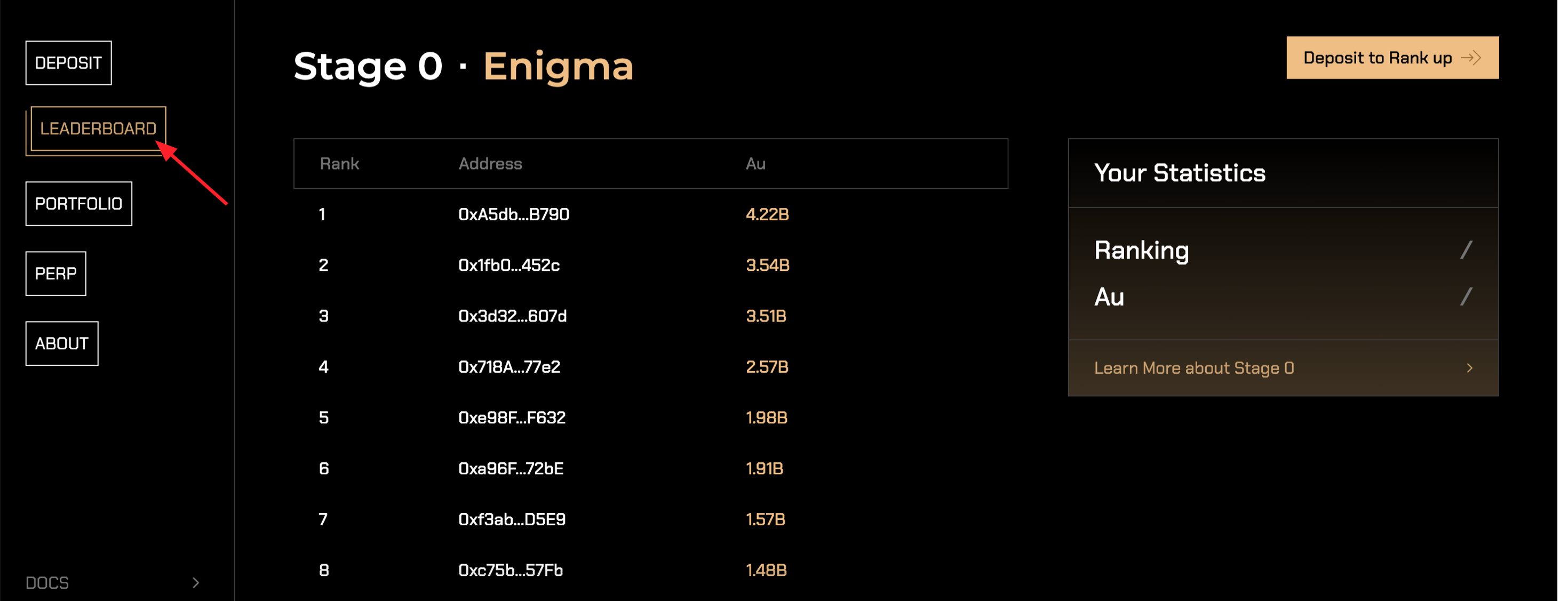Click the chevron beside Learn More about Stage 0
Viewport: 1568px width, 601px height.
click(x=1469, y=368)
